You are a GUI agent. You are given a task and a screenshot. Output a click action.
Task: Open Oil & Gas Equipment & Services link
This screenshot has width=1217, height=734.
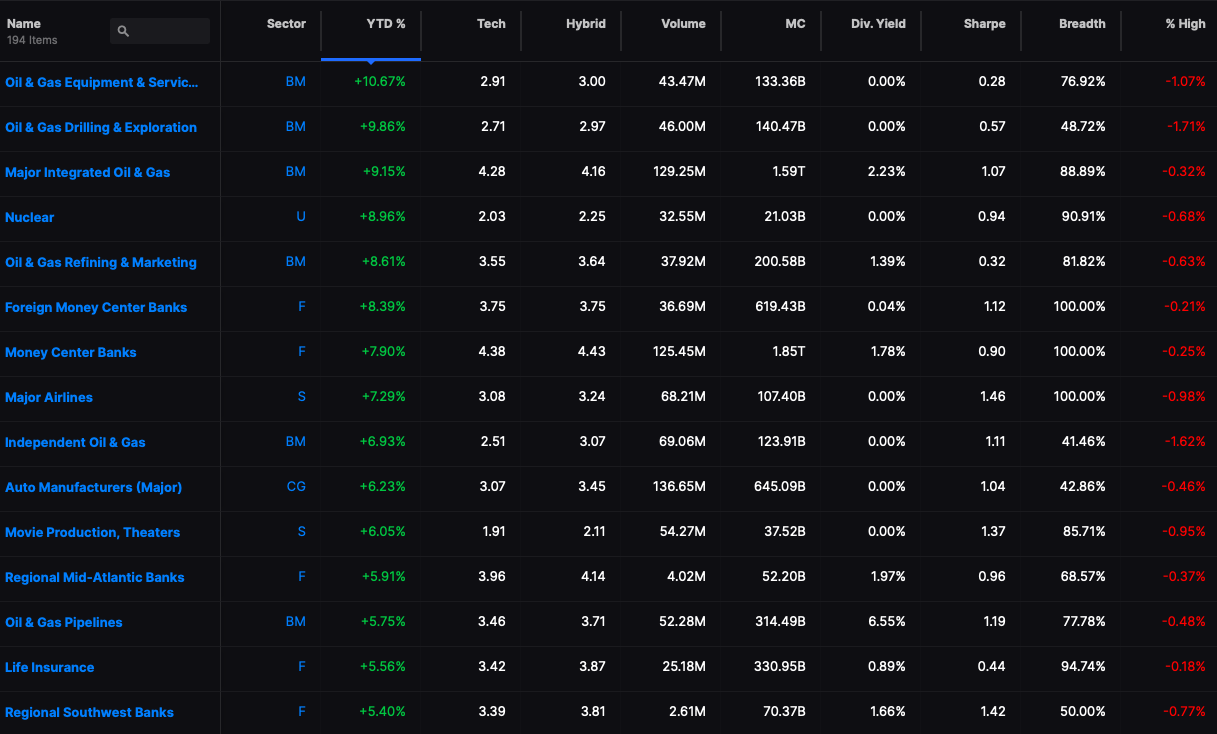102,83
